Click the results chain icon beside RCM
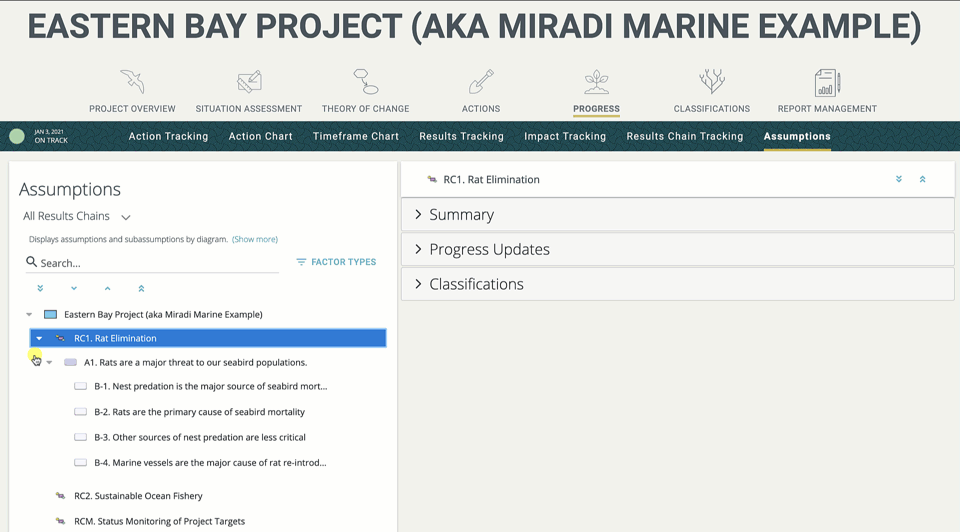The height and width of the screenshot is (532, 960). [60, 521]
